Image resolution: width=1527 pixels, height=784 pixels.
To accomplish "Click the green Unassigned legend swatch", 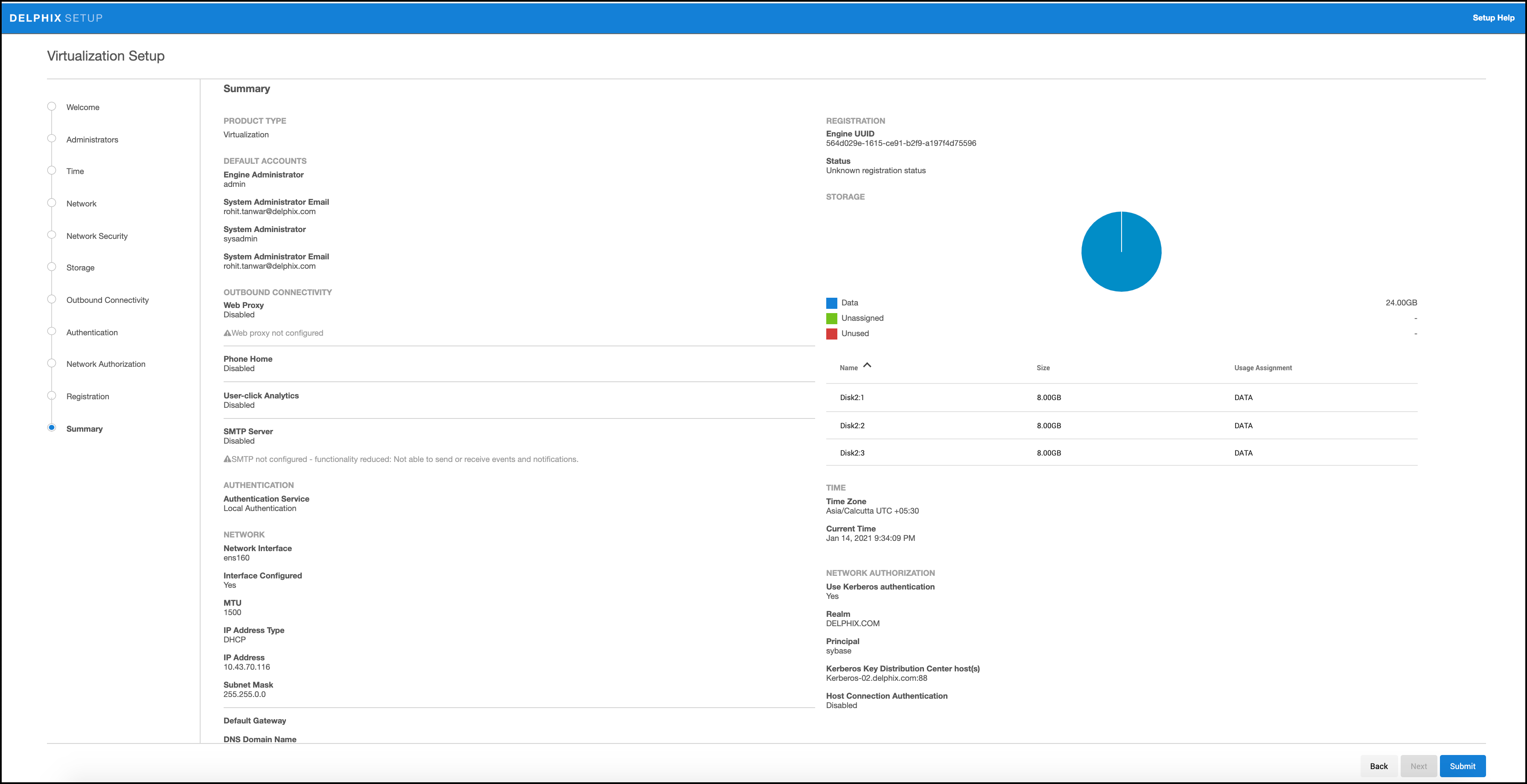I will coord(832,318).
